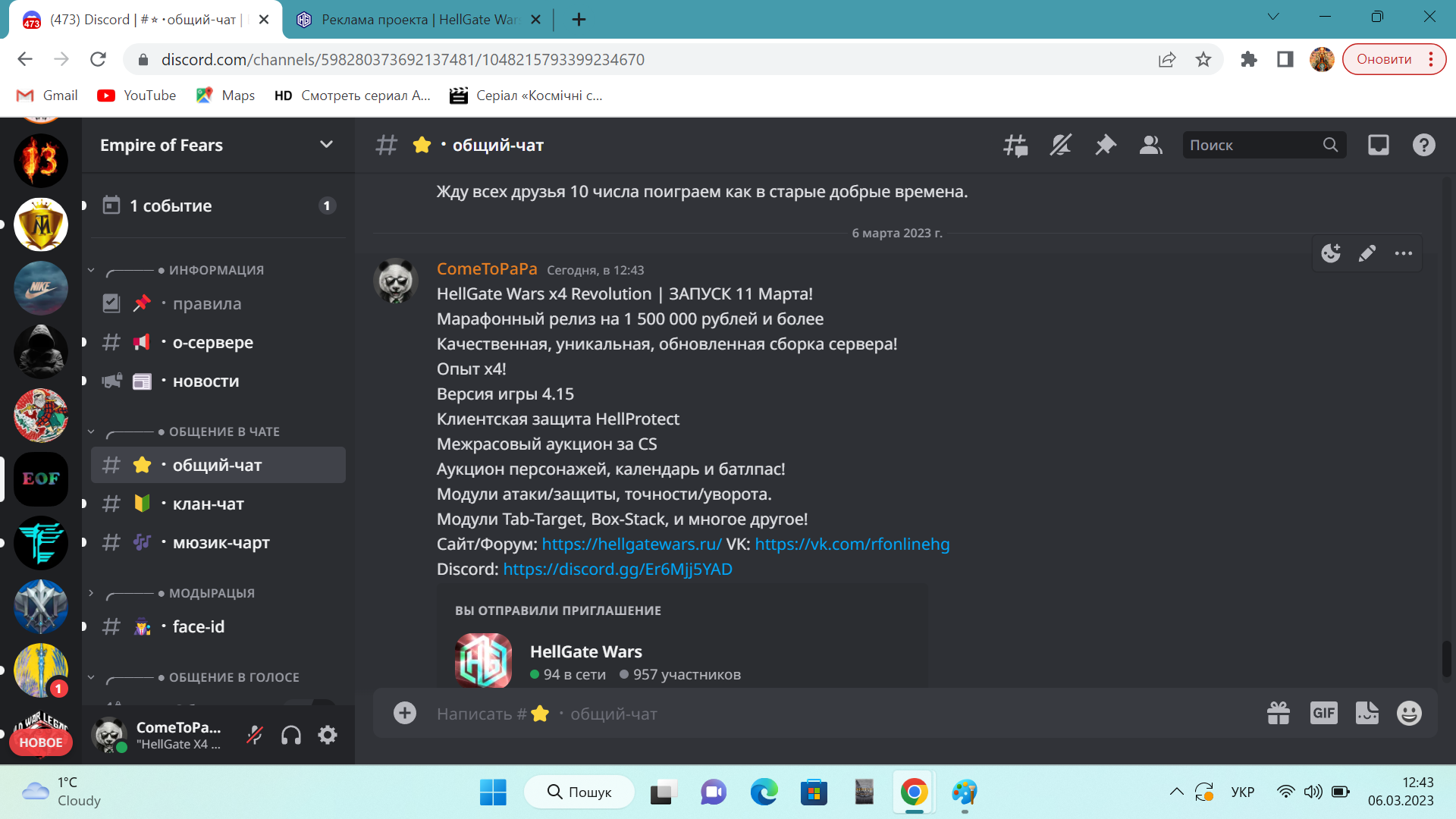Open the server with 13 flame icon
The width and height of the screenshot is (1456, 819).
click(41, 161)
